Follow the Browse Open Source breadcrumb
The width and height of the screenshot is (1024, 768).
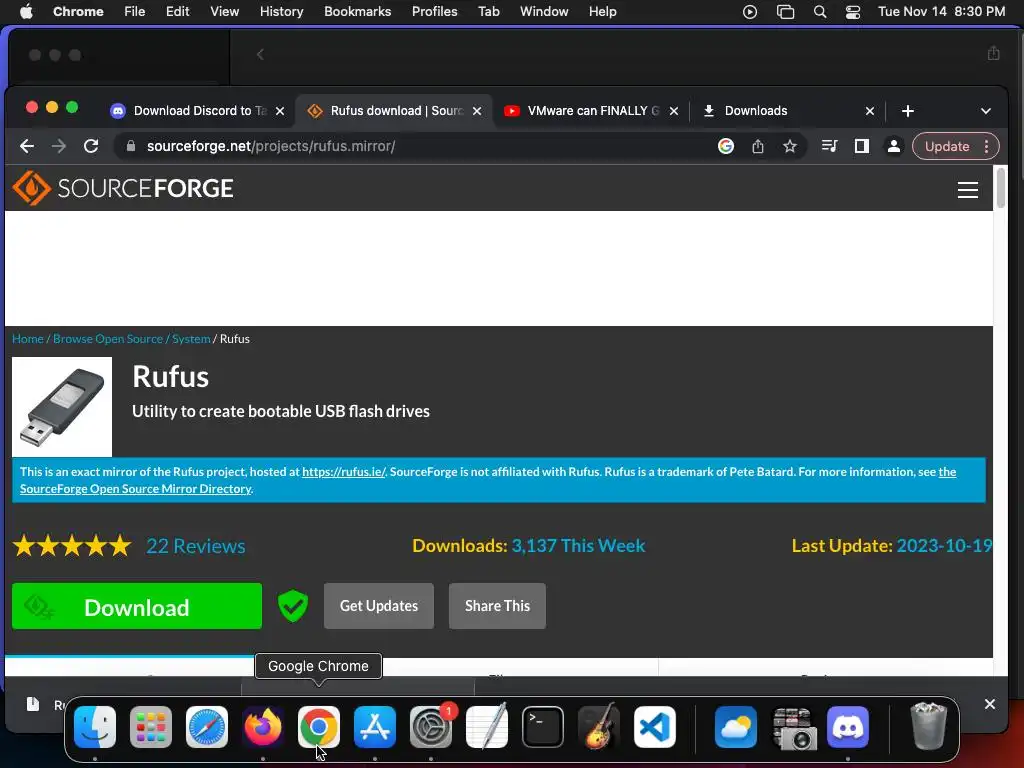coord(108,339)
